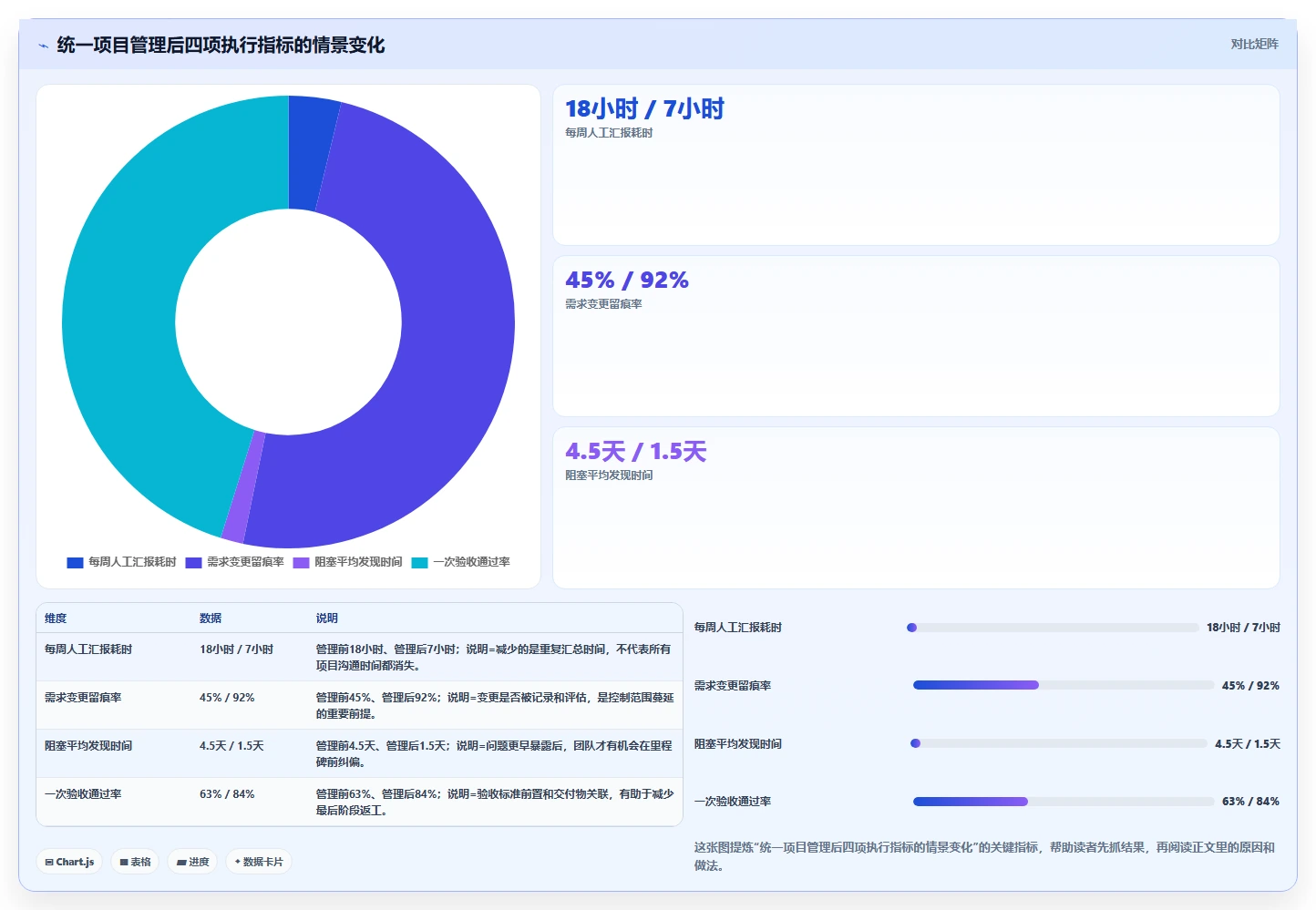This screenshot has width=1316, height=910.
Task: Click progress label 需求变更留痕率
Action: tap(733, 686)
